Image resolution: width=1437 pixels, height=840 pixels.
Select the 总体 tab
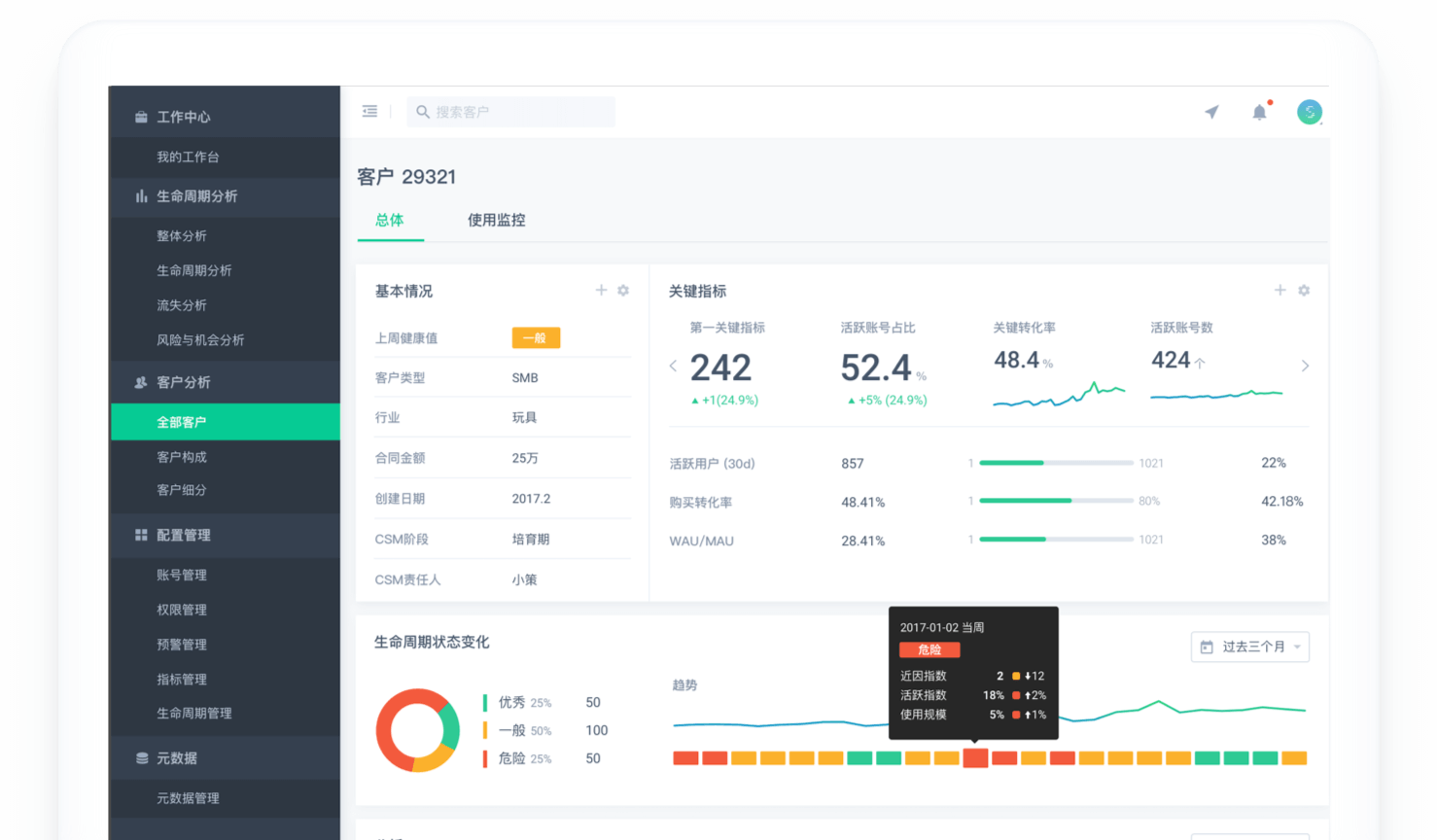pos(390,221)
